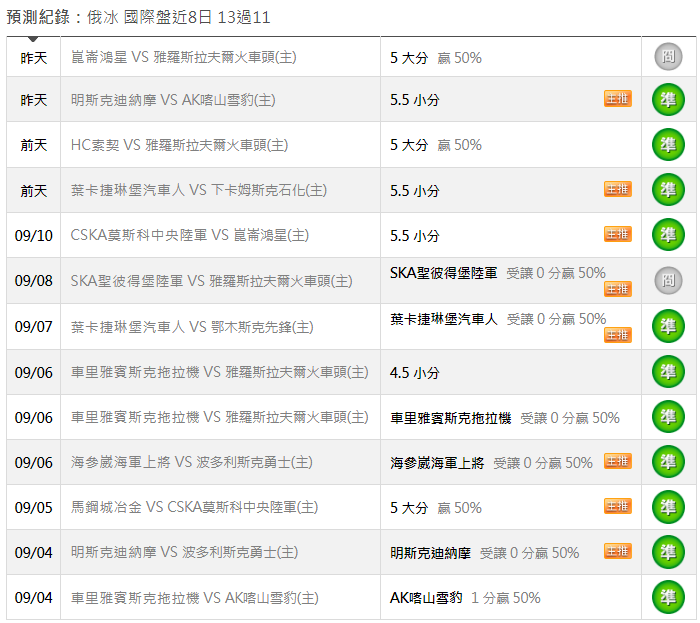Click green 準 icon for 明斯克迪納摩 VS AK喀山雪豹
The width and height of the screenshot is (700, 623).
tap(668, 100)
